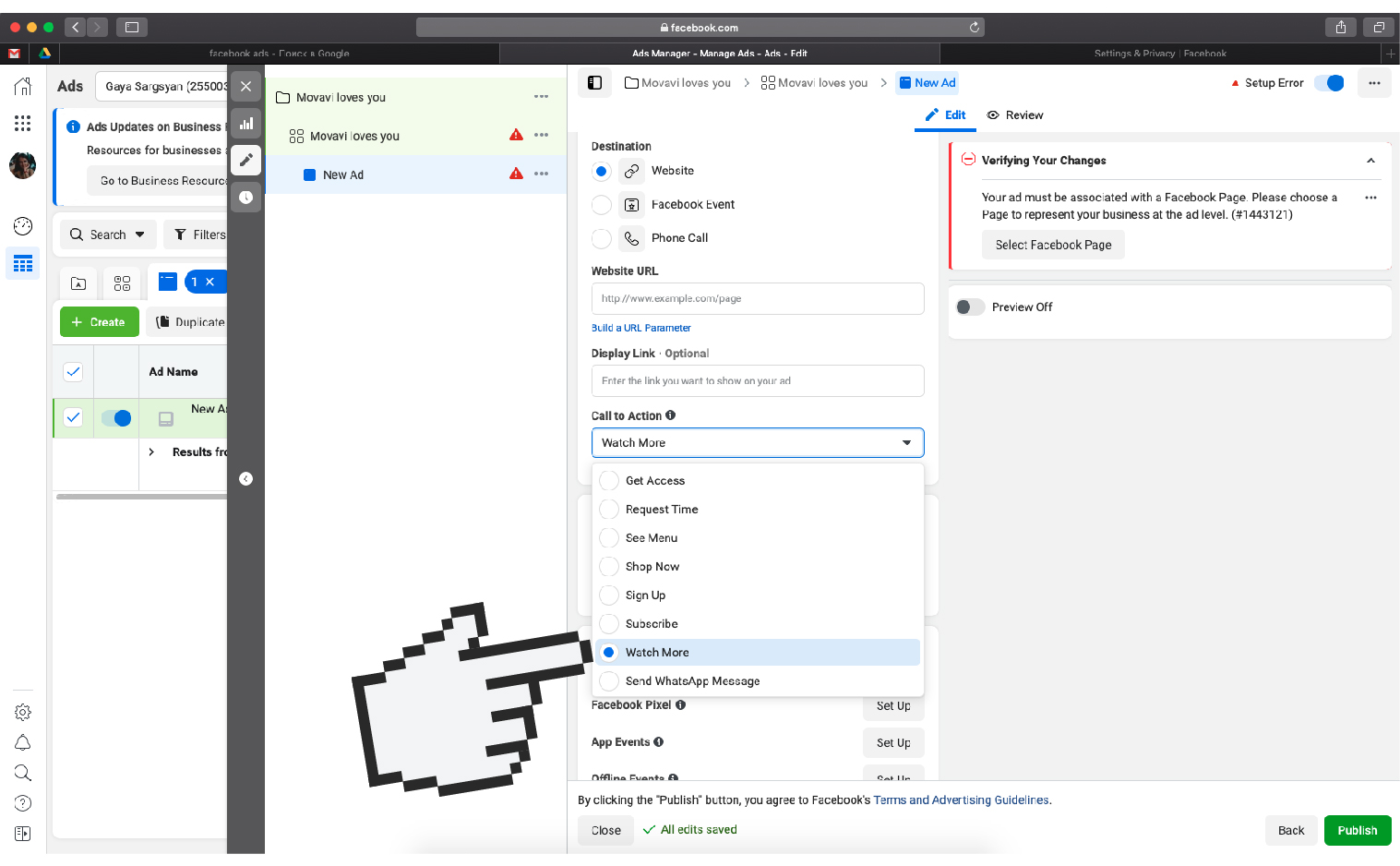Open Build a URL Parameter link

tap(640, 328)
